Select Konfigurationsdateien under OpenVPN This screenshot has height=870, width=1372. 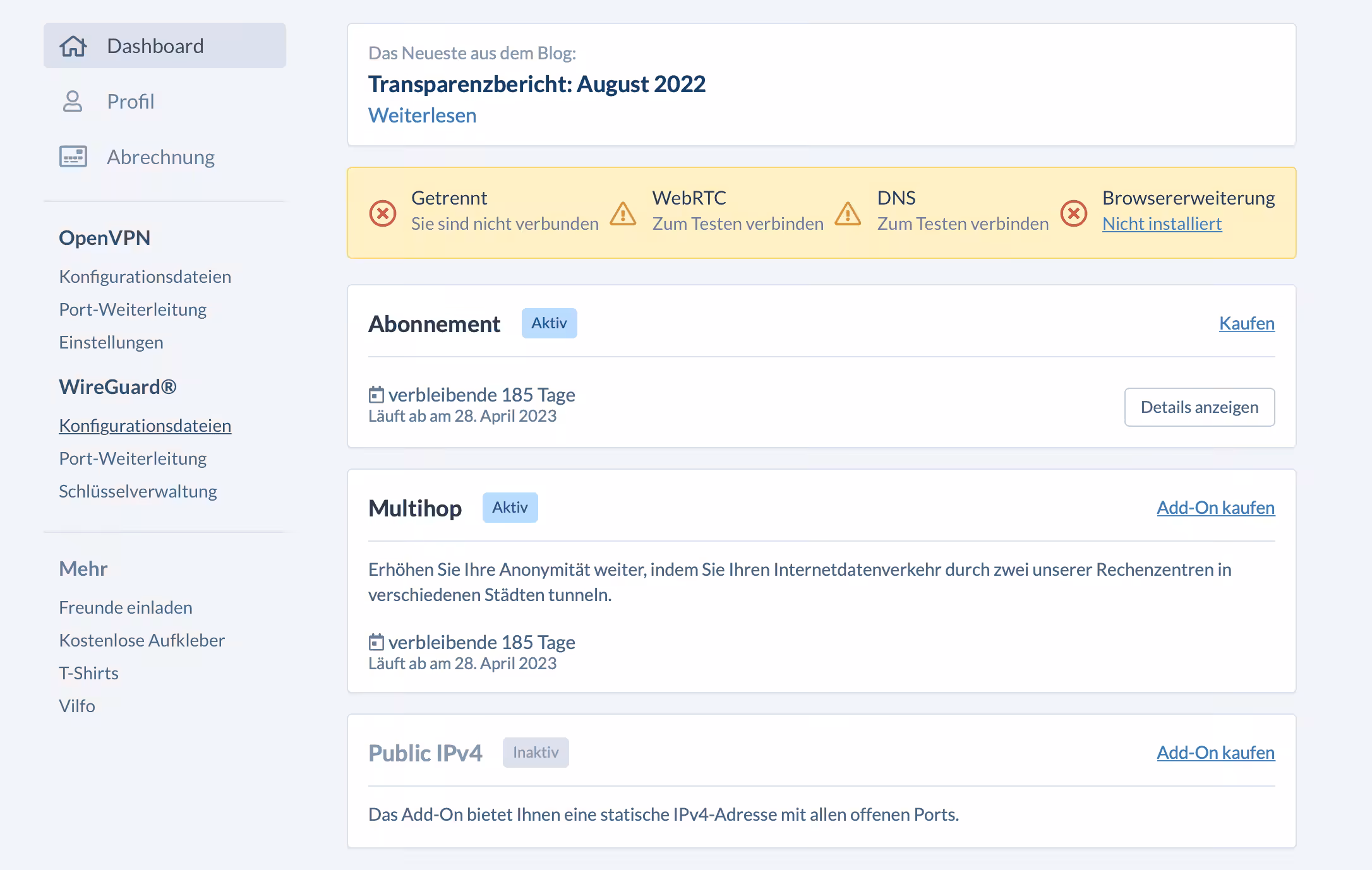(145, 277)
